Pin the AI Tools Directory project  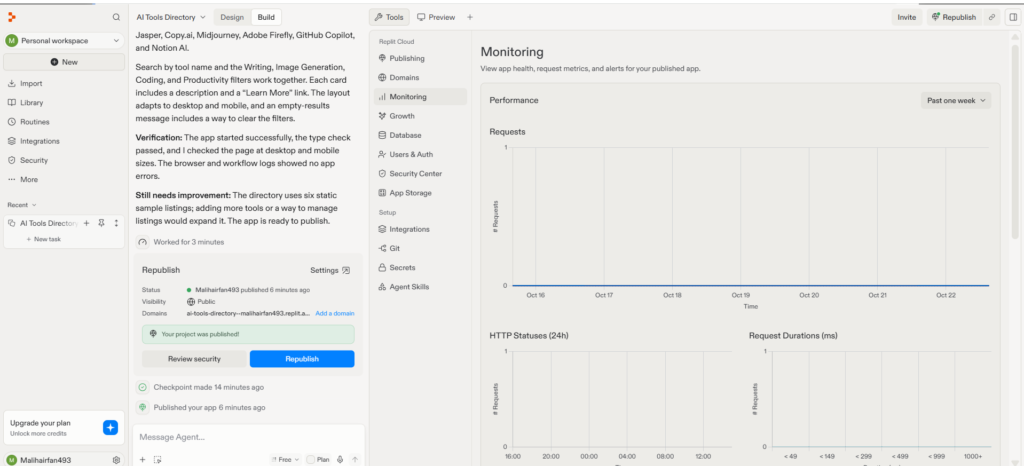101,223
